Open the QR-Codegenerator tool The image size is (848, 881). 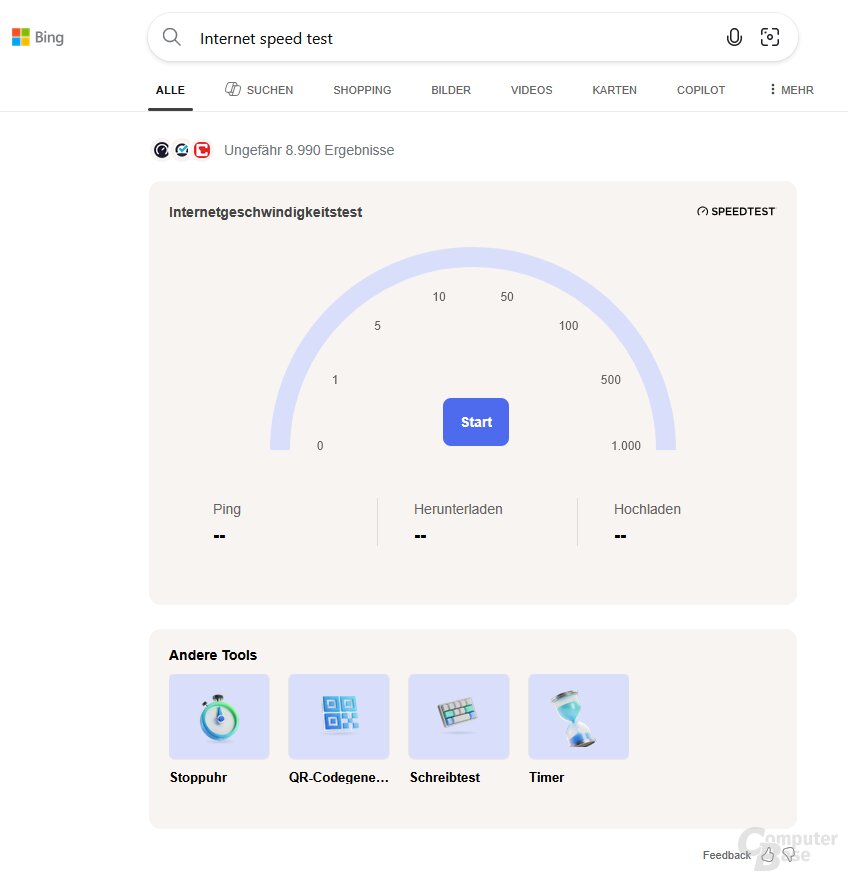tap(338, 716)
